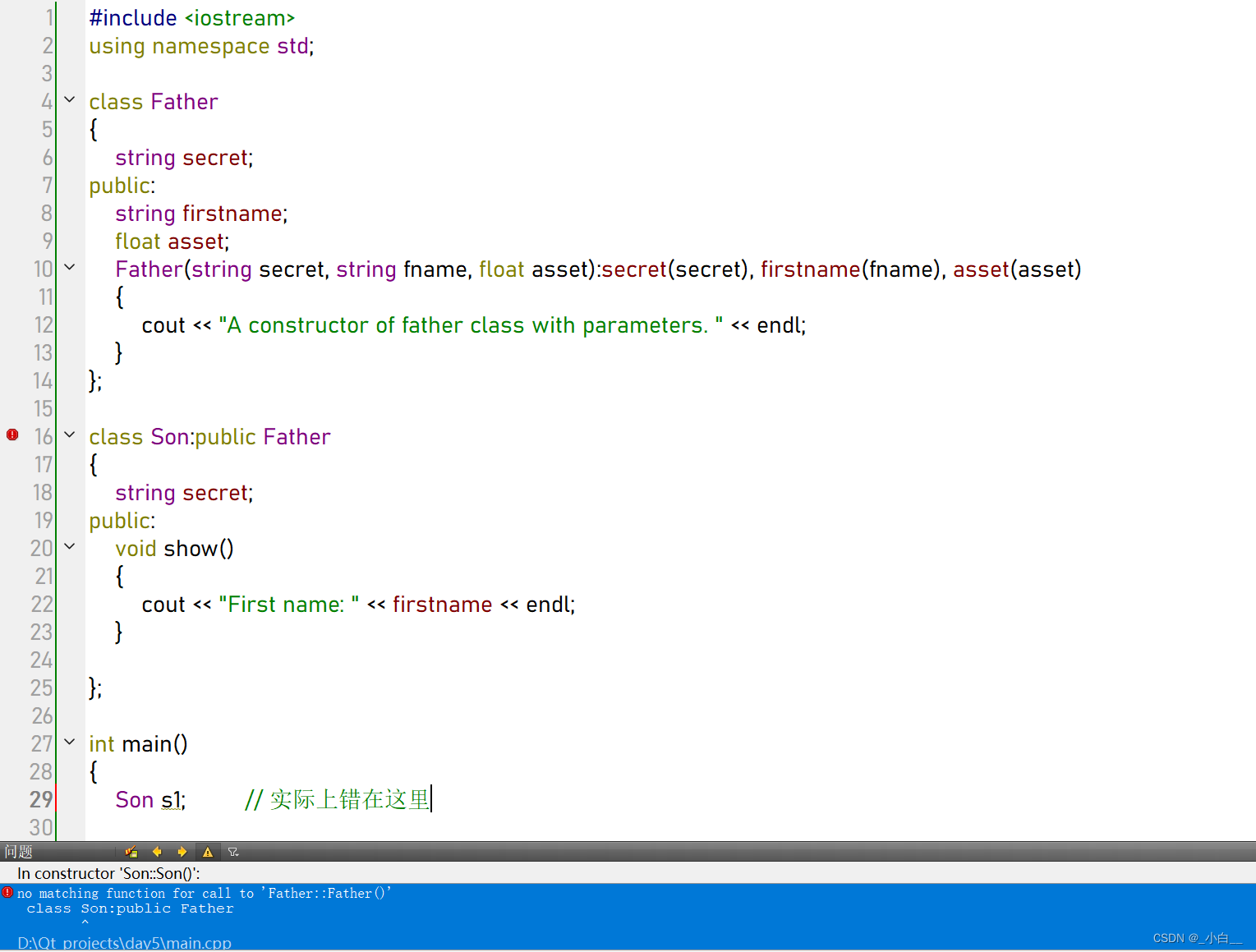1256x952 pixels.
Task: Collapse the main() function fold at line 27
Action: coord(70,742)
